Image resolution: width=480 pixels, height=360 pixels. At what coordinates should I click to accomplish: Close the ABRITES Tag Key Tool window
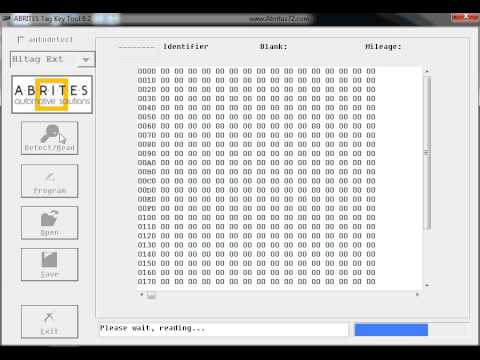coord(466,17)
